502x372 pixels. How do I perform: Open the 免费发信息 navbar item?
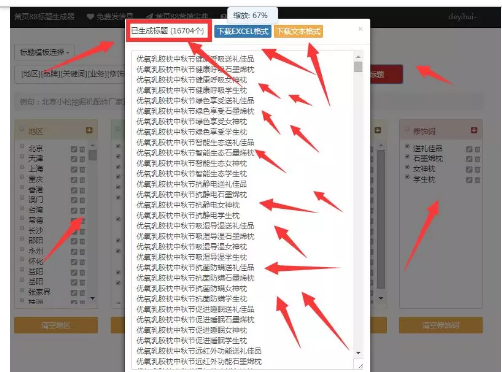coord(110,17)
